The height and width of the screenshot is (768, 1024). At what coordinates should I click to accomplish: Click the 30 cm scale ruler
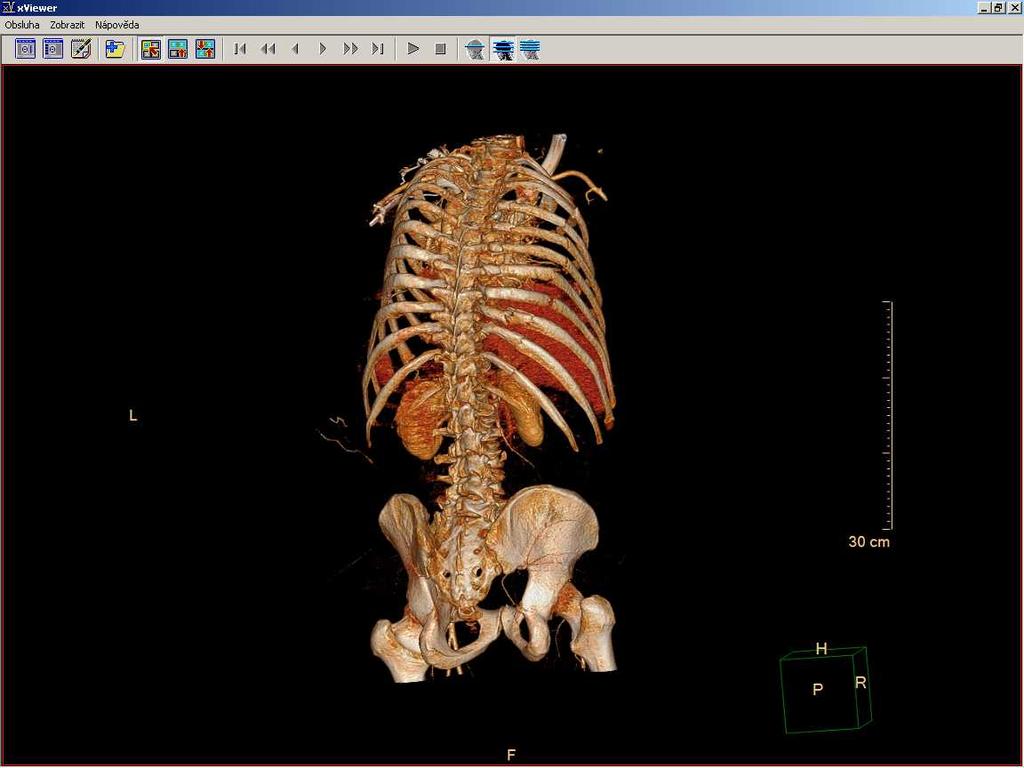[888, 415]
